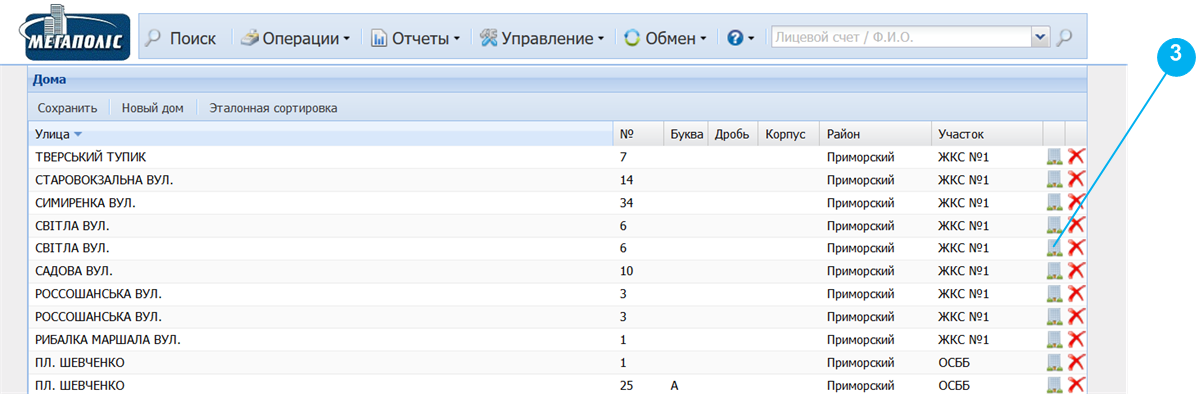Click the Поиск toolbar button
Screen dimensions: 1196x395
181,38
